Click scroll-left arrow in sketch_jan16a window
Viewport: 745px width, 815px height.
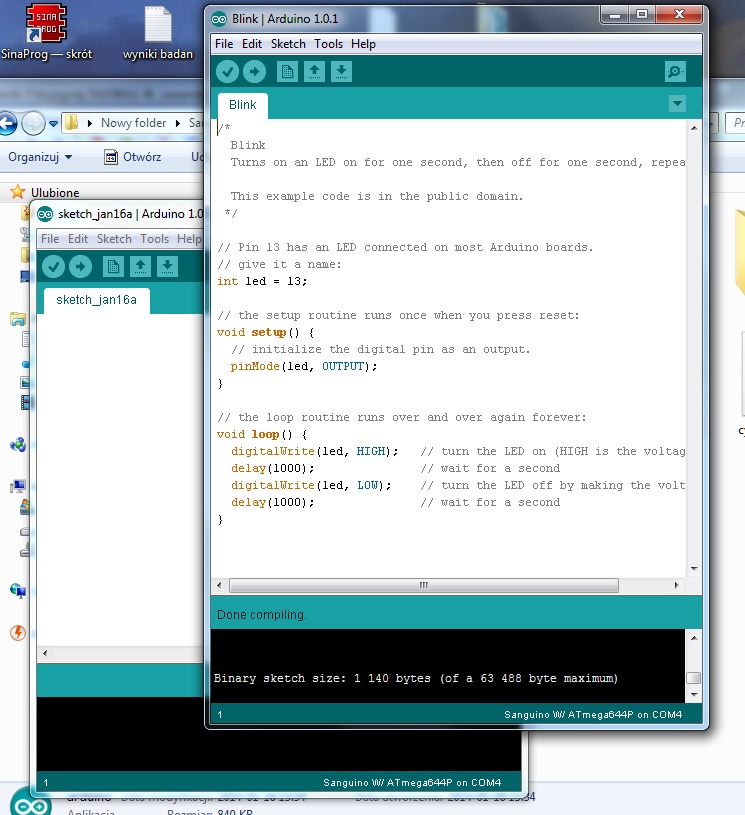(x=45, y=653)
